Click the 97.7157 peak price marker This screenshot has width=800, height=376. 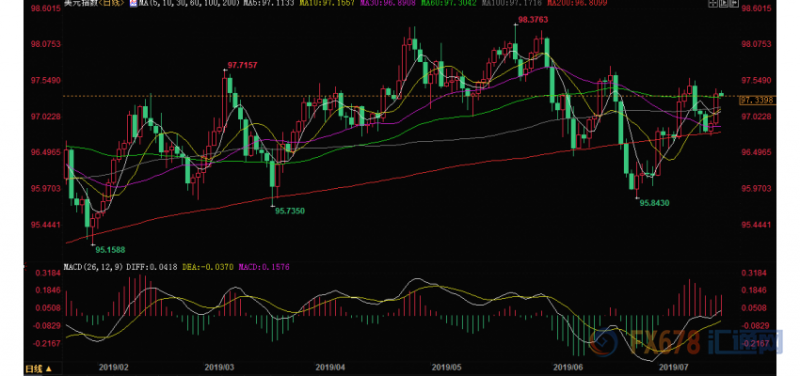click(x=242, y=65)
